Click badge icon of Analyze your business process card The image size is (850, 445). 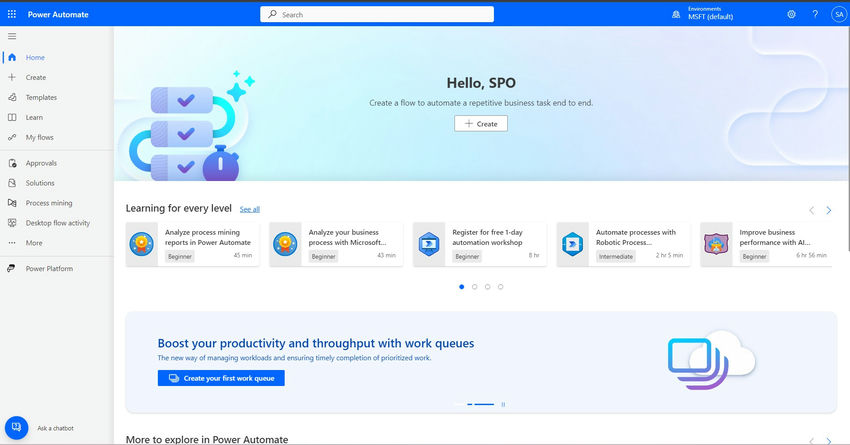tap(285, 244)
